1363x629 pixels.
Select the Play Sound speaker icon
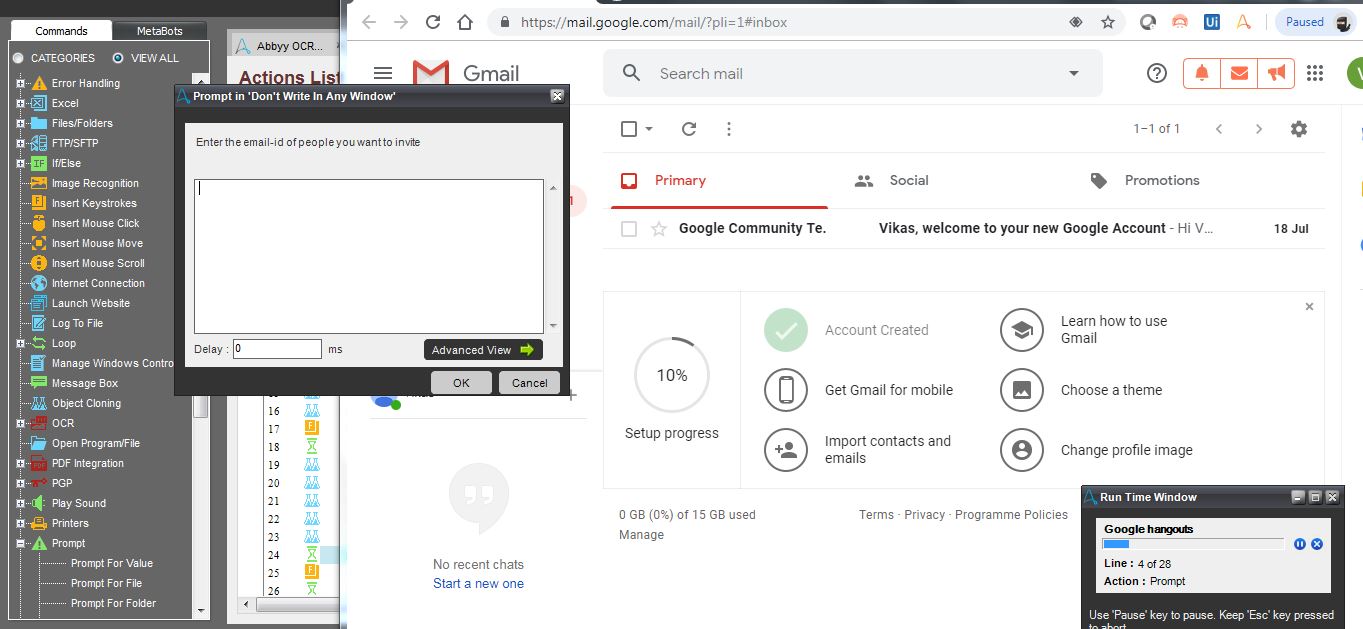click(39, 503)
